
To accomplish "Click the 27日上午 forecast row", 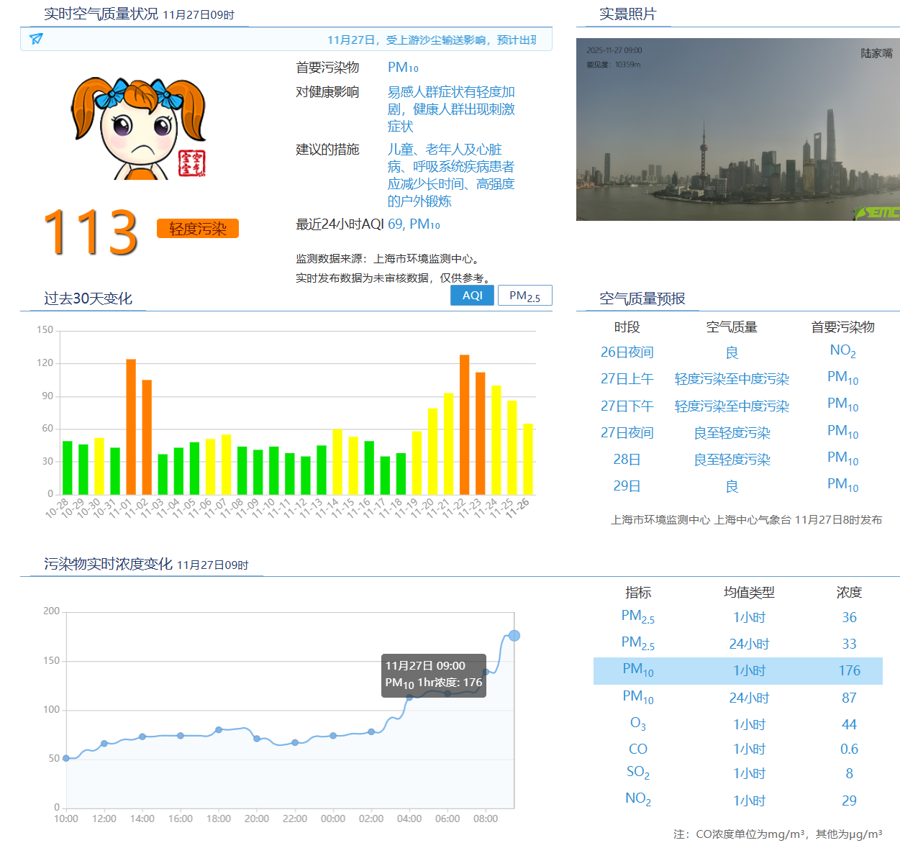I will click(x=737, y=379).
